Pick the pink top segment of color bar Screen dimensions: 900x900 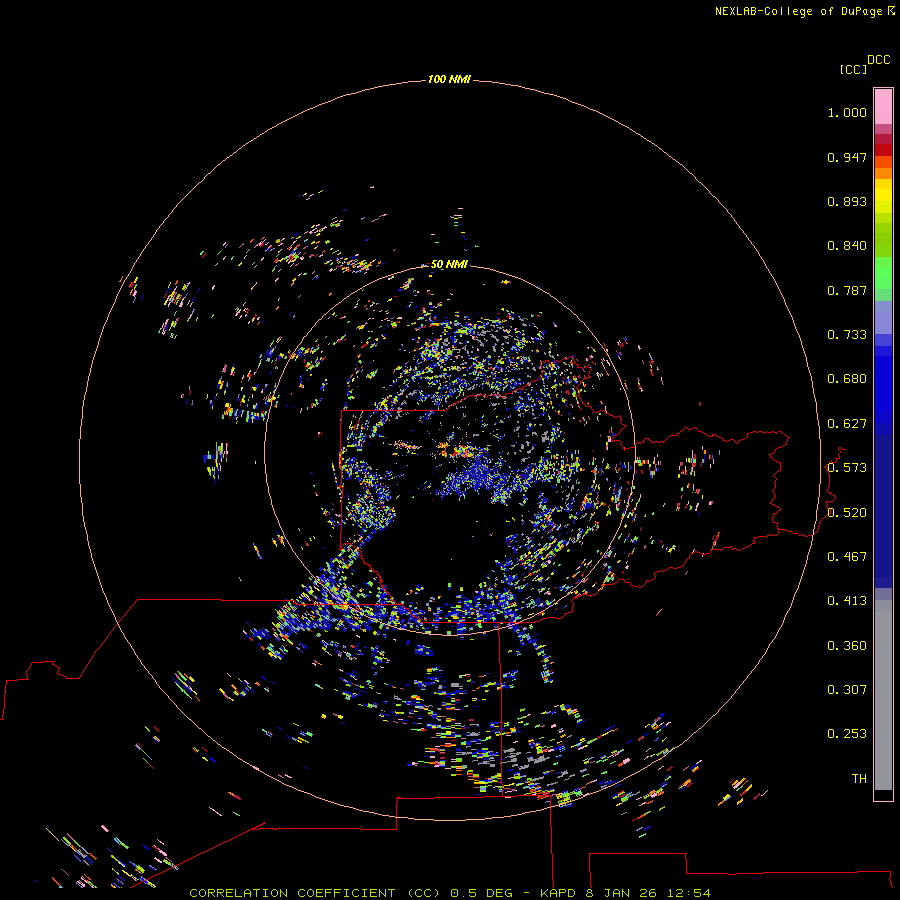883,107
